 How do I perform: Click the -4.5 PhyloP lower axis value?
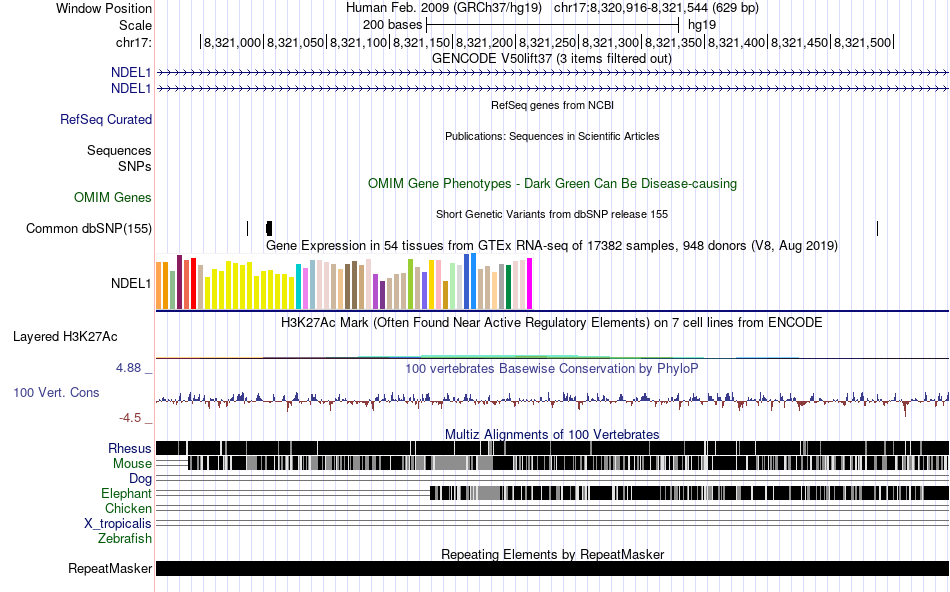(130, 417)
